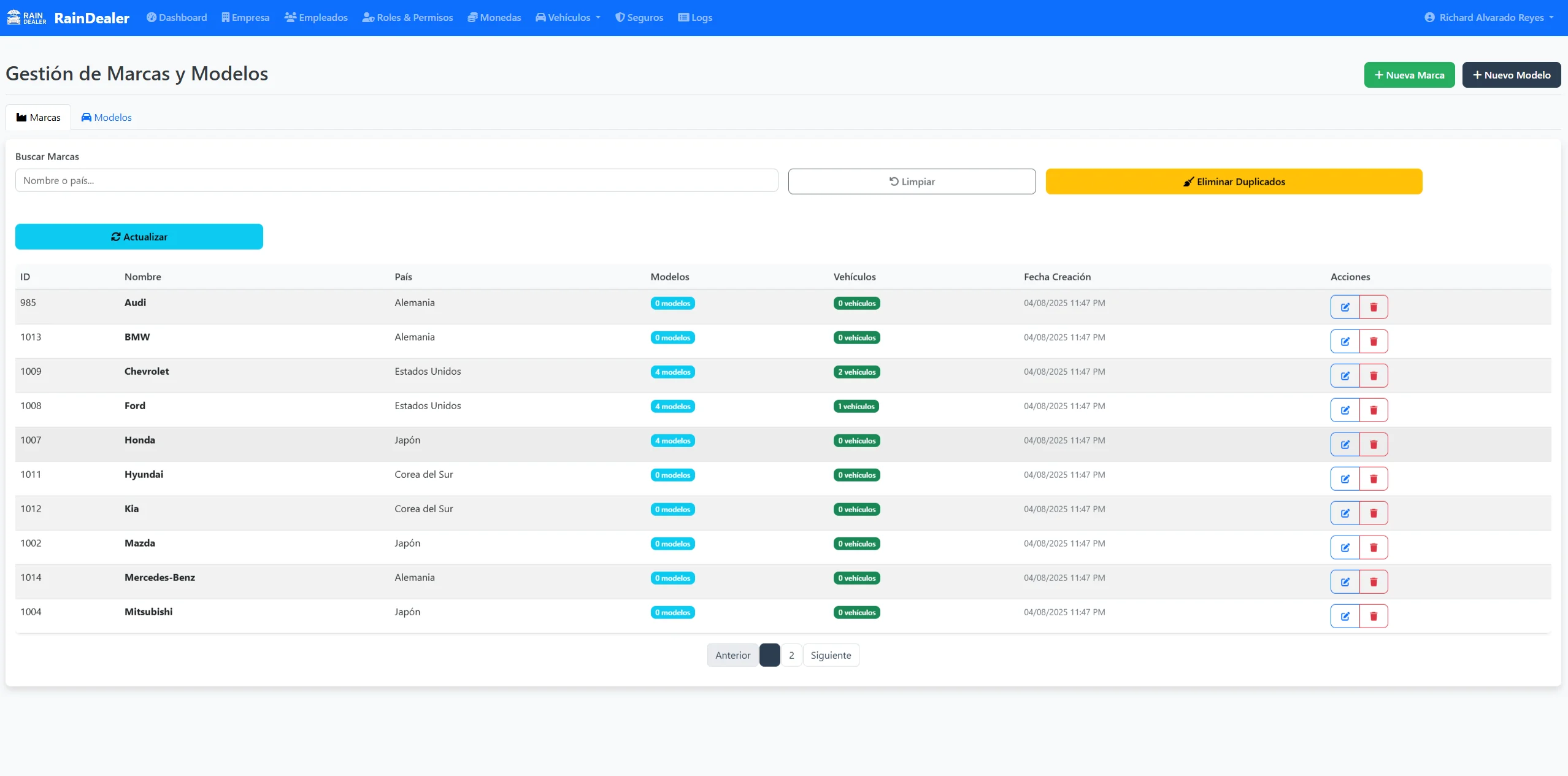Click the RainDealer brand name

(92, 18)
